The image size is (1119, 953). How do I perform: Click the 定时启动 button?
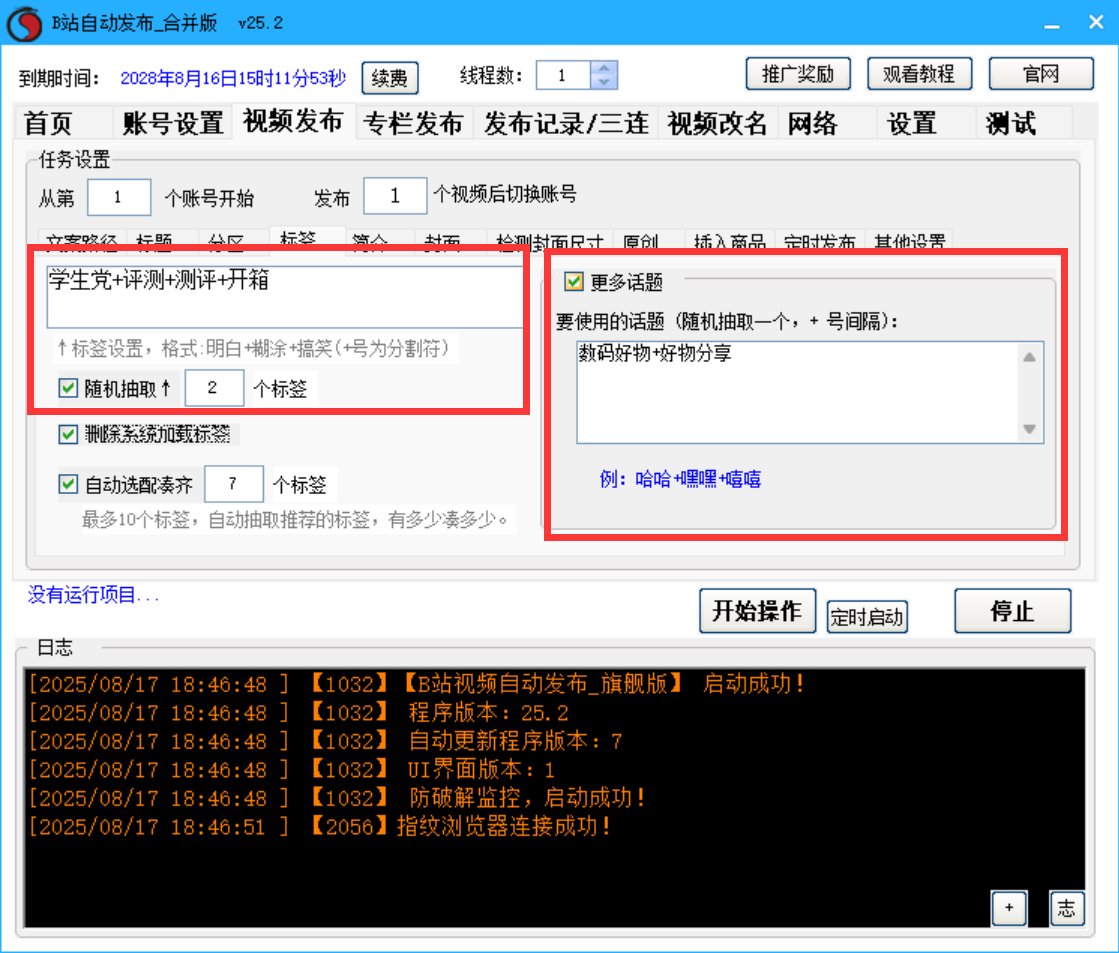coord(867,617)
